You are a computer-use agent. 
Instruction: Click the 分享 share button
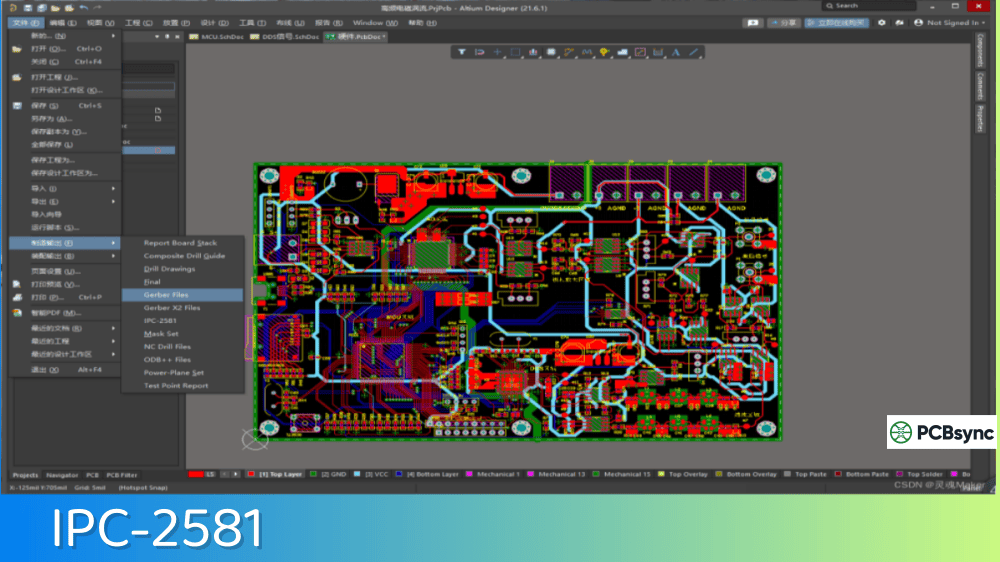tap(785, 22)
